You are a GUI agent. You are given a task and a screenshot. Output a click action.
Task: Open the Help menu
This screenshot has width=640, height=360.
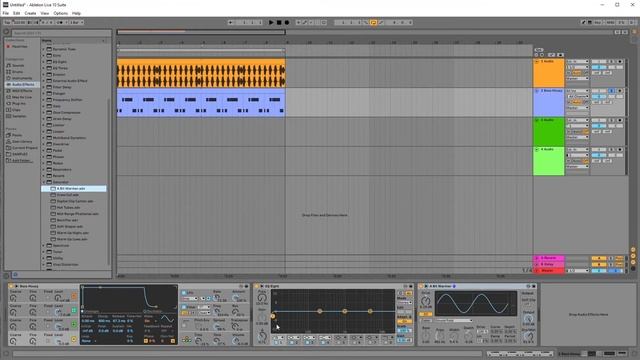point(76,13)
